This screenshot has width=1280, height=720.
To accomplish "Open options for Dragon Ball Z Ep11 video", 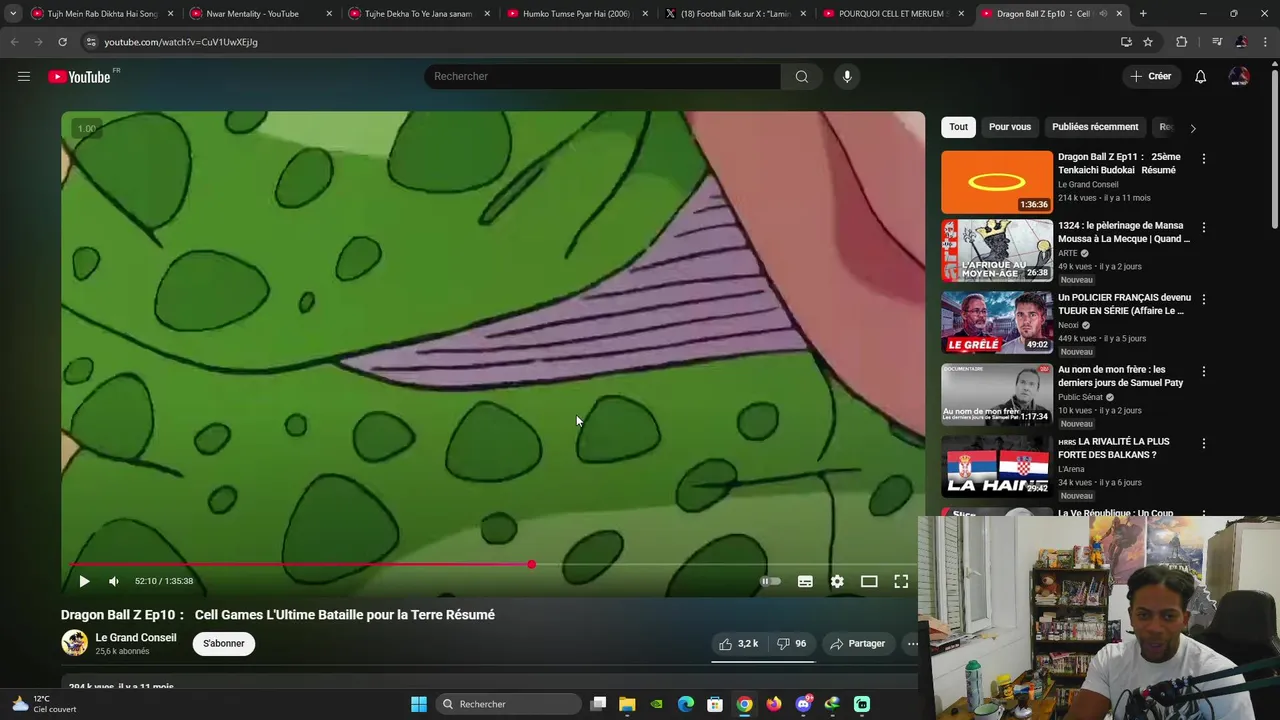I will click(x=1204, y=159).
